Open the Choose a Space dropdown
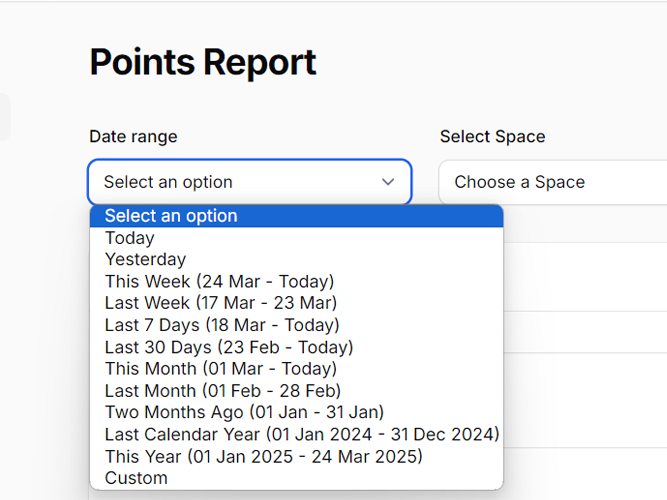 553,182
